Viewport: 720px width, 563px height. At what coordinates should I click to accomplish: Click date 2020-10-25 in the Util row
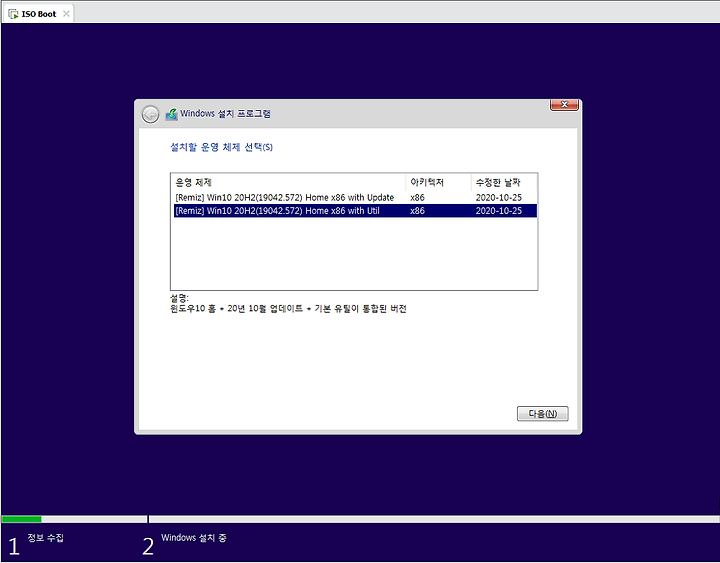click(499, 211)
